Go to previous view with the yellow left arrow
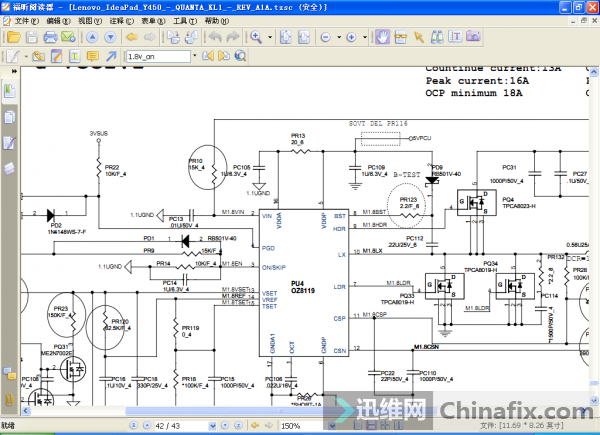The height and width of the screenshot is (435, 600). click(x=132, y=37)
